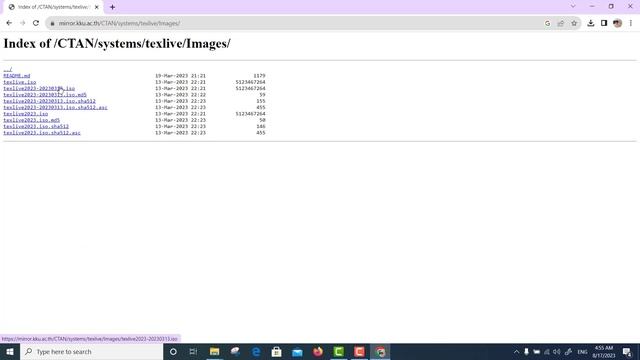View site information padlock icon
Image resolution: width=640 pixels, height=360 pixels.
pos(52,23)
